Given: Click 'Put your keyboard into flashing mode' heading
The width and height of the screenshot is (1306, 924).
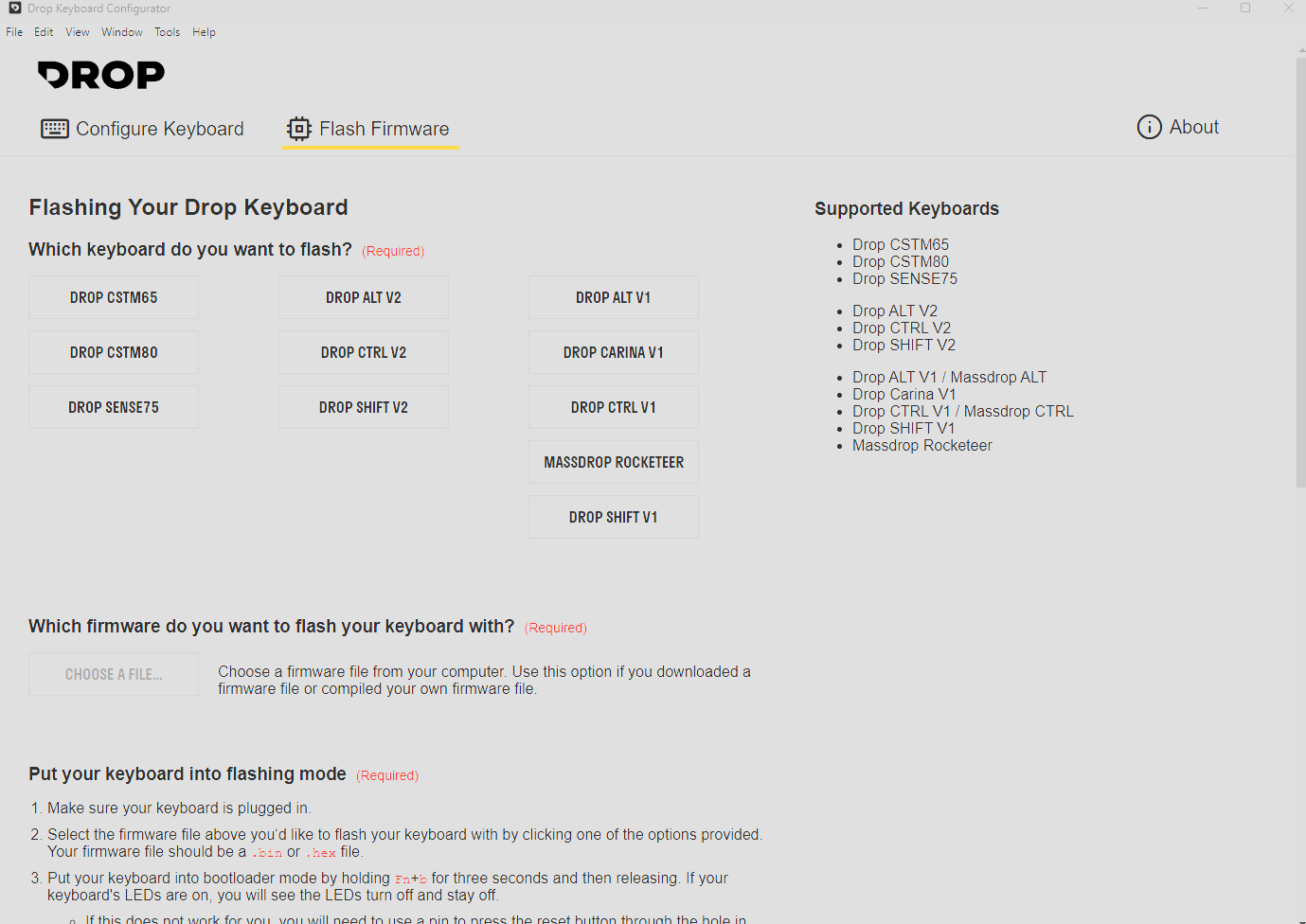Looking at the screenshot, I should (x=188, y=773).
